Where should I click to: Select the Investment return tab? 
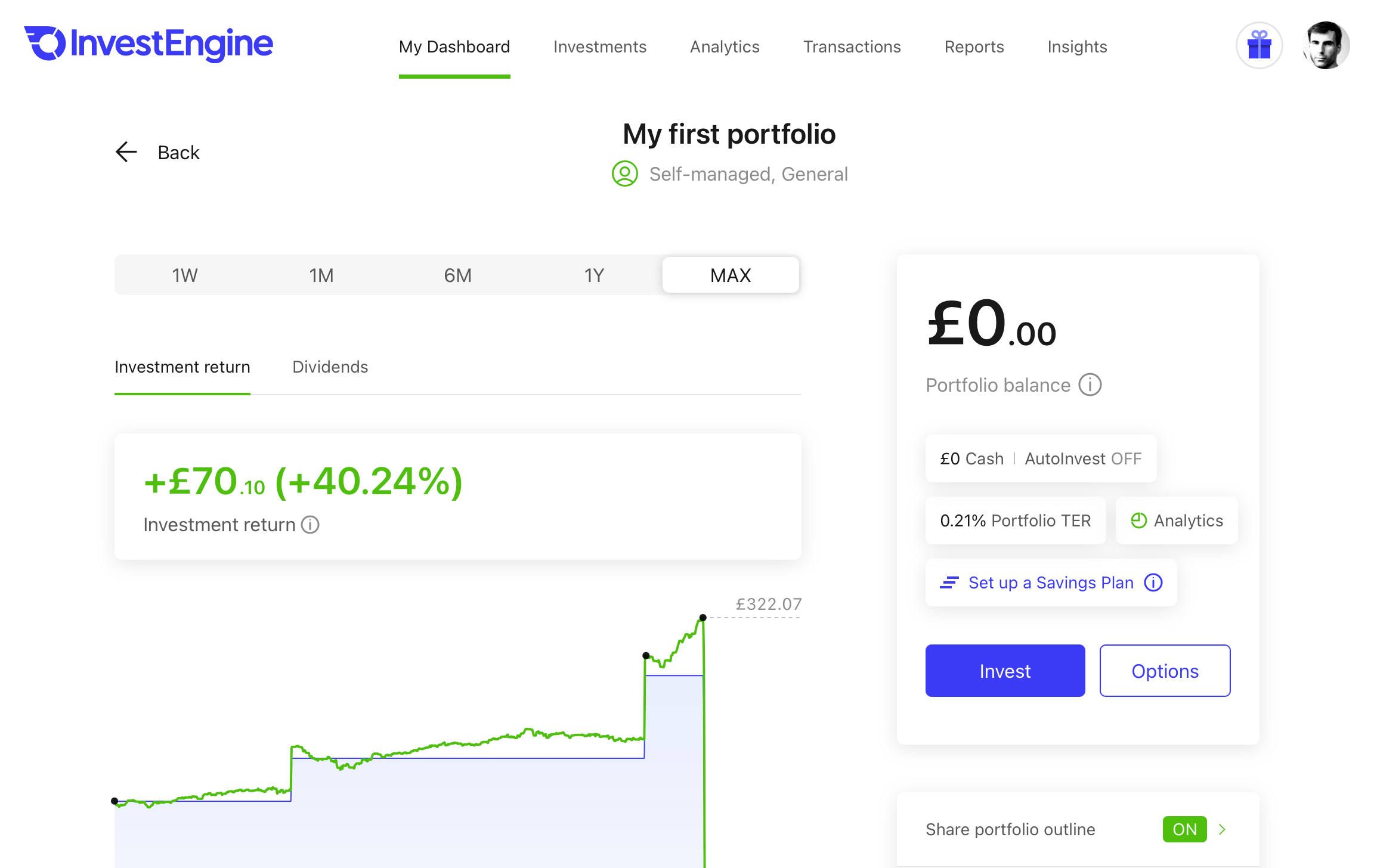point(182,367)
